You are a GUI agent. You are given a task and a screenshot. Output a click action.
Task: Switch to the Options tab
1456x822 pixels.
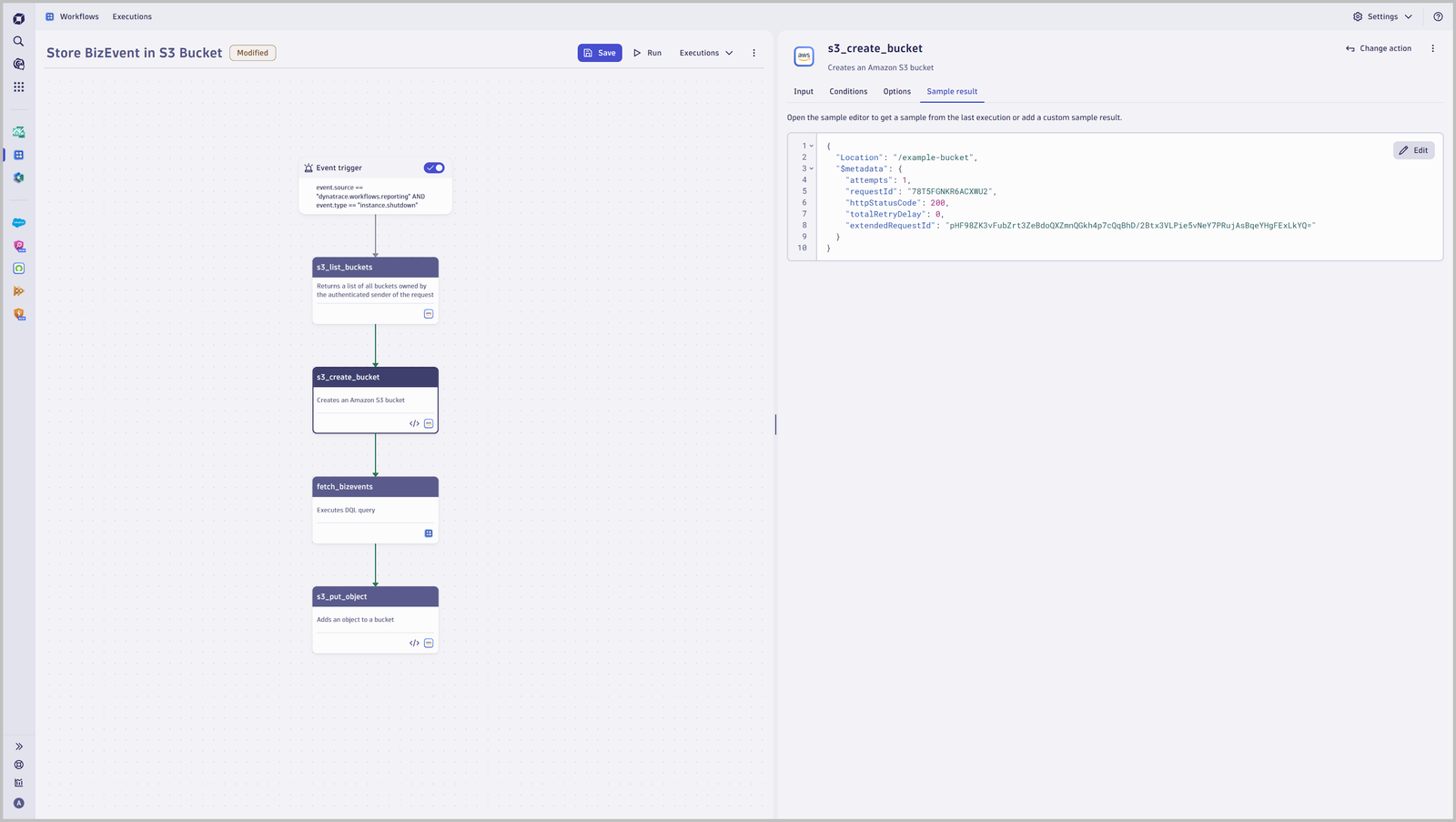tap(896, 91)
